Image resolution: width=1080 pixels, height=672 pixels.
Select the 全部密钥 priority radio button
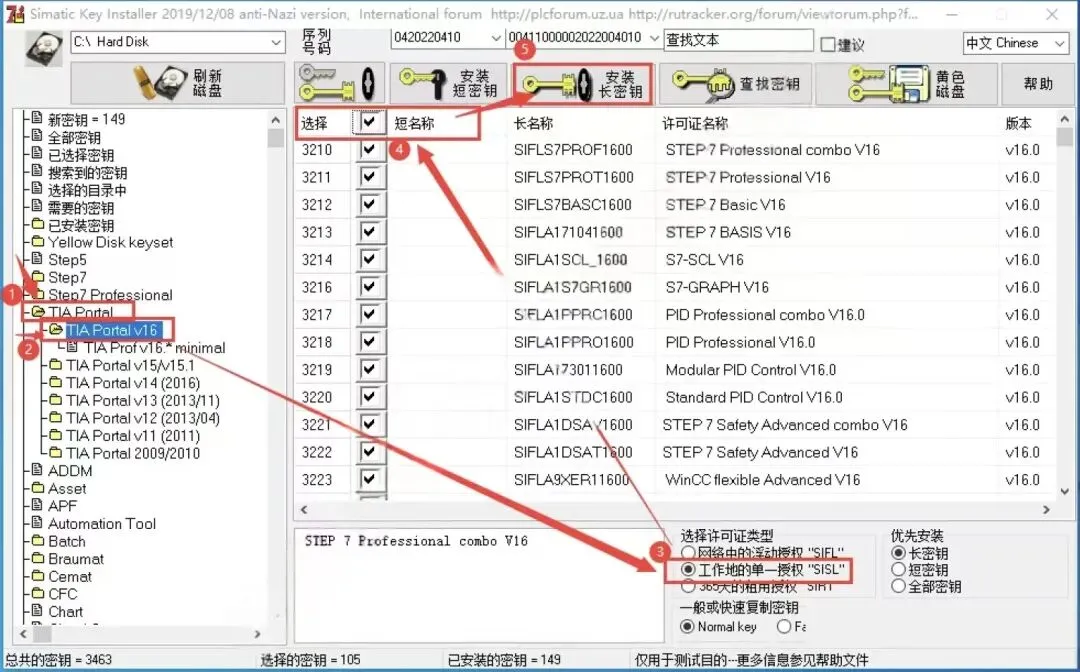click(x=898, y=586)
